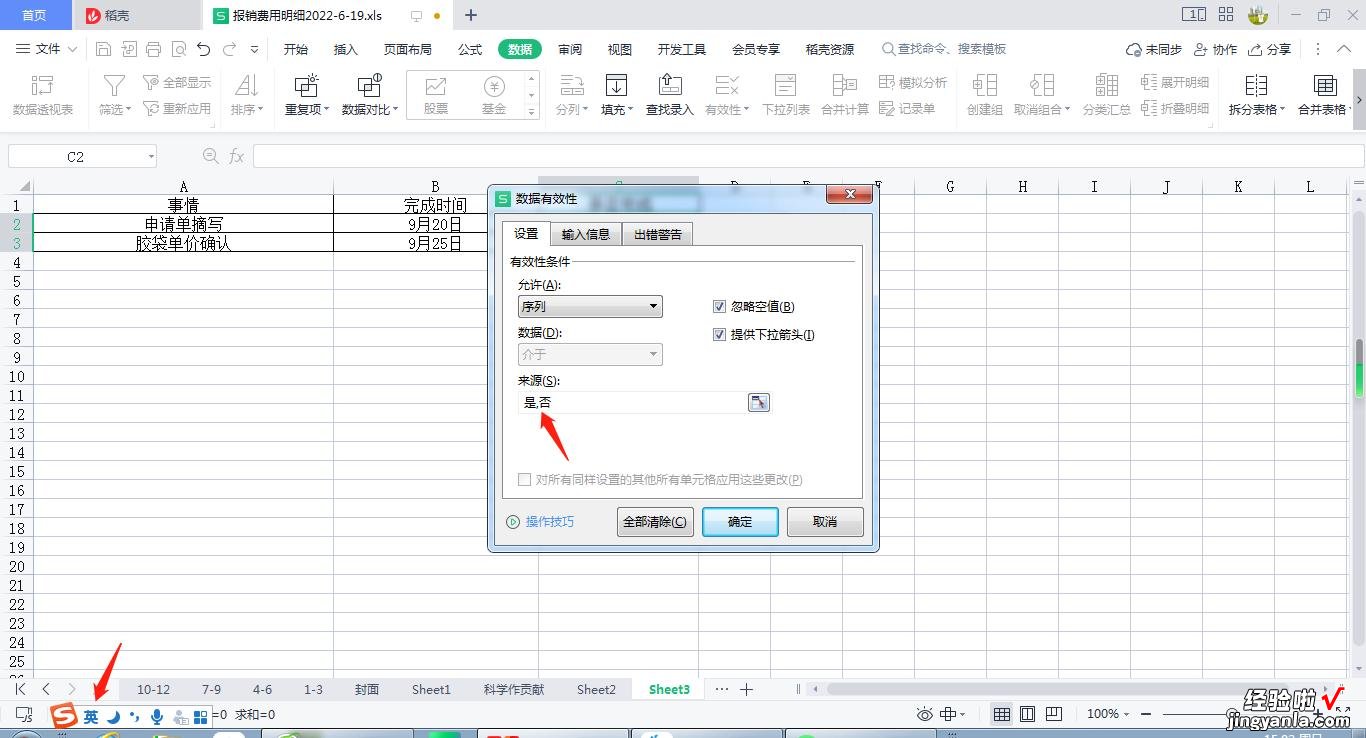Click the 数据对比 data compare icon

coord(369,86)
